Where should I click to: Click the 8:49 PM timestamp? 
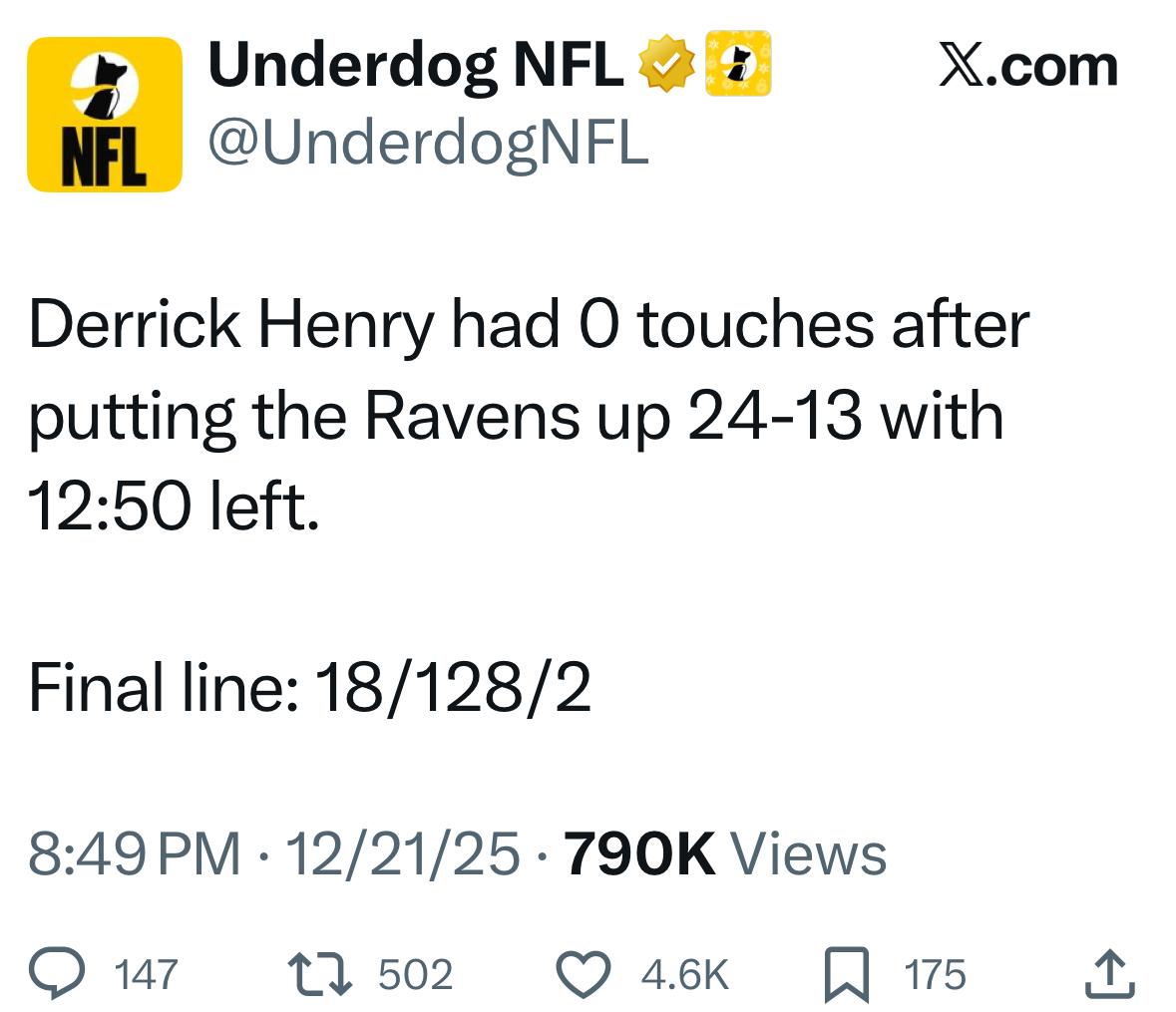point(135,854)
